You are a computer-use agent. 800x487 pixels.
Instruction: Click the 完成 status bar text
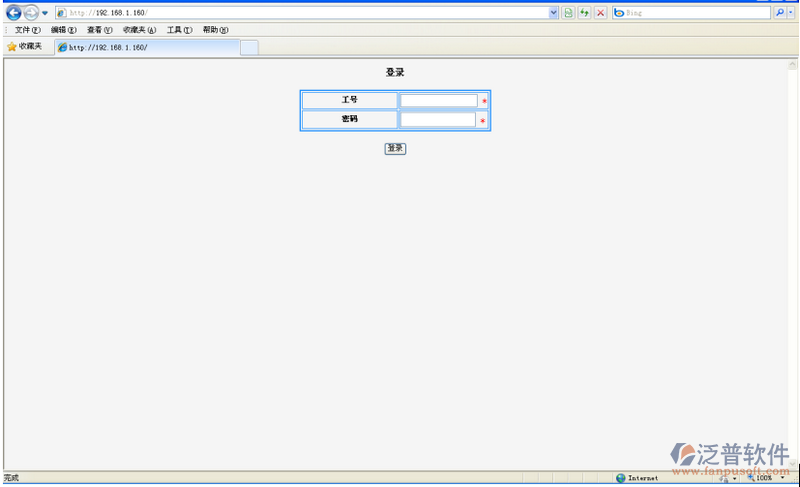tap(11, 478)
